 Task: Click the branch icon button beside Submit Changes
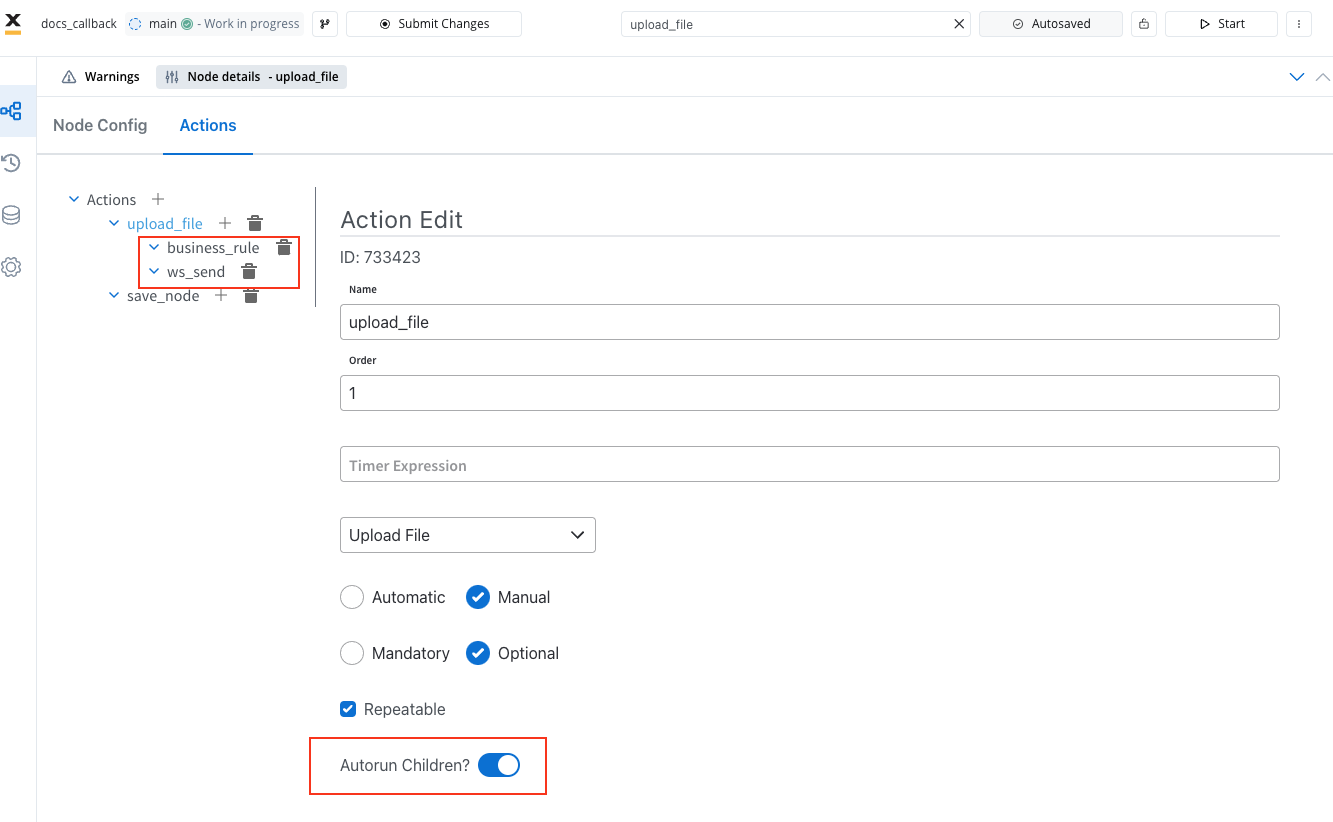(324, 24)
